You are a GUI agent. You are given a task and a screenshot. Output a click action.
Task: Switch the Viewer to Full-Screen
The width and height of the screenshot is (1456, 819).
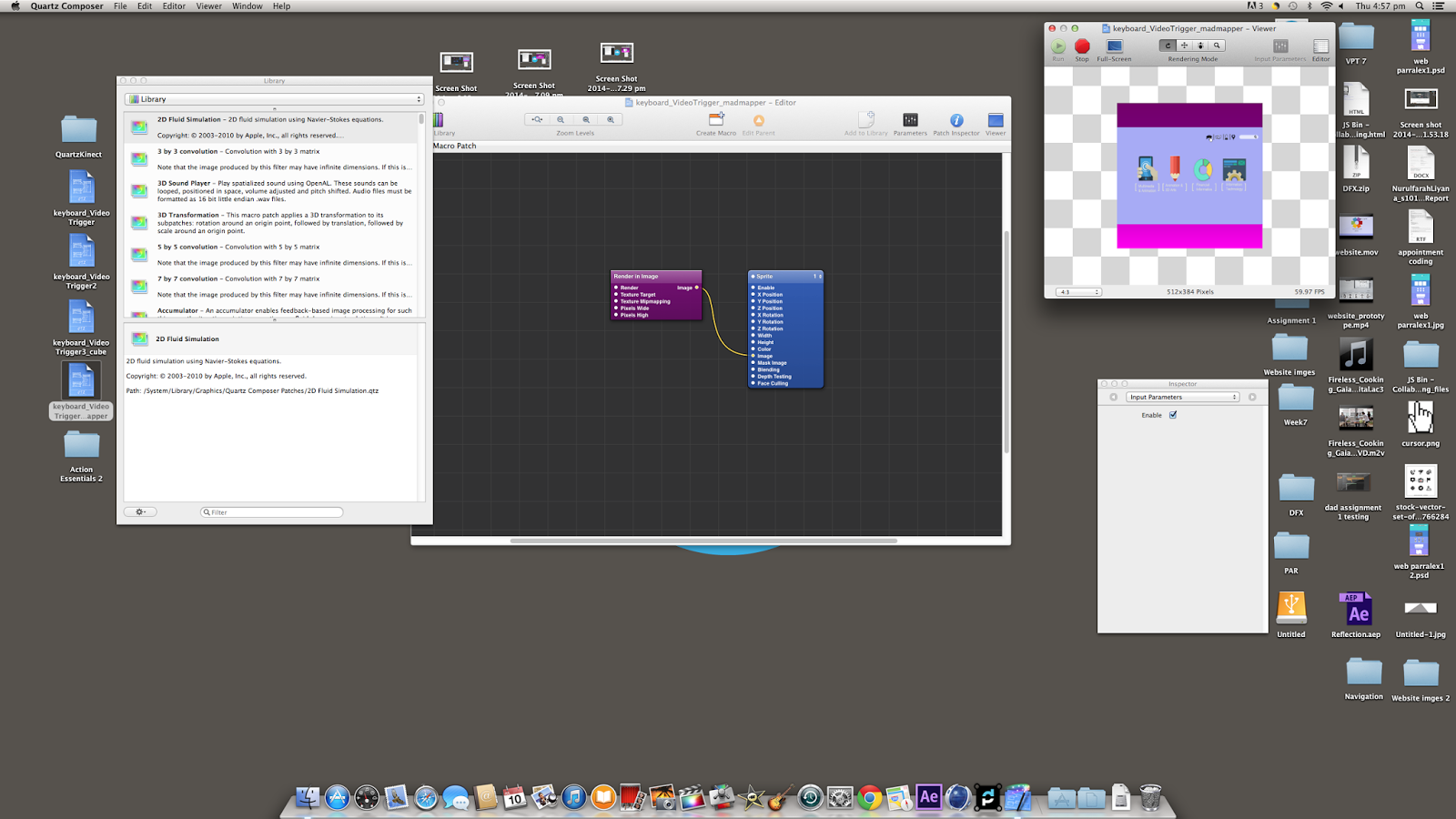tap(1114, 45)
